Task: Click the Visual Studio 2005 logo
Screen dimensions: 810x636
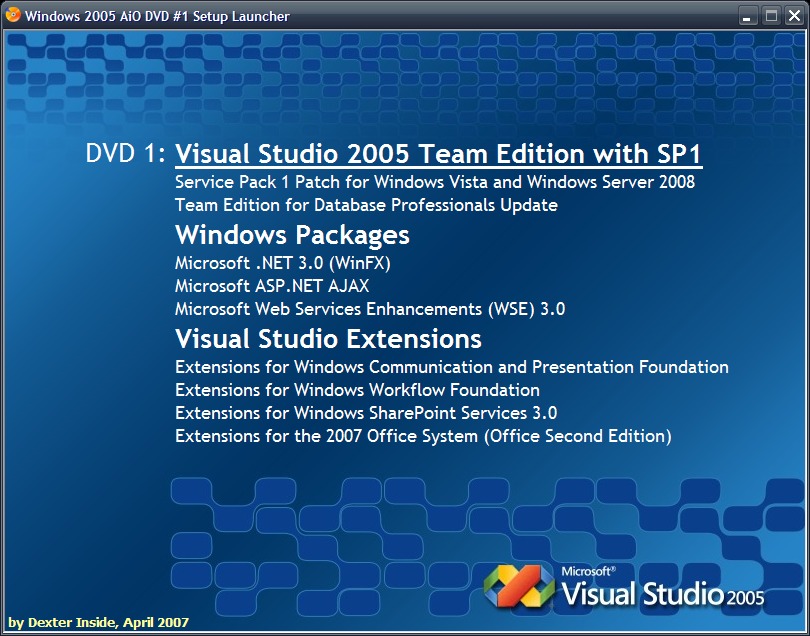Action: (x=624, y=586)
